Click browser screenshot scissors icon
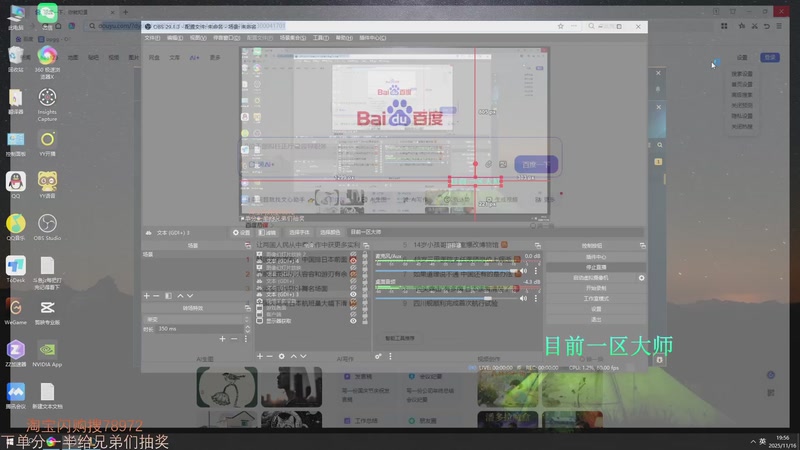 tap(754, 26)
